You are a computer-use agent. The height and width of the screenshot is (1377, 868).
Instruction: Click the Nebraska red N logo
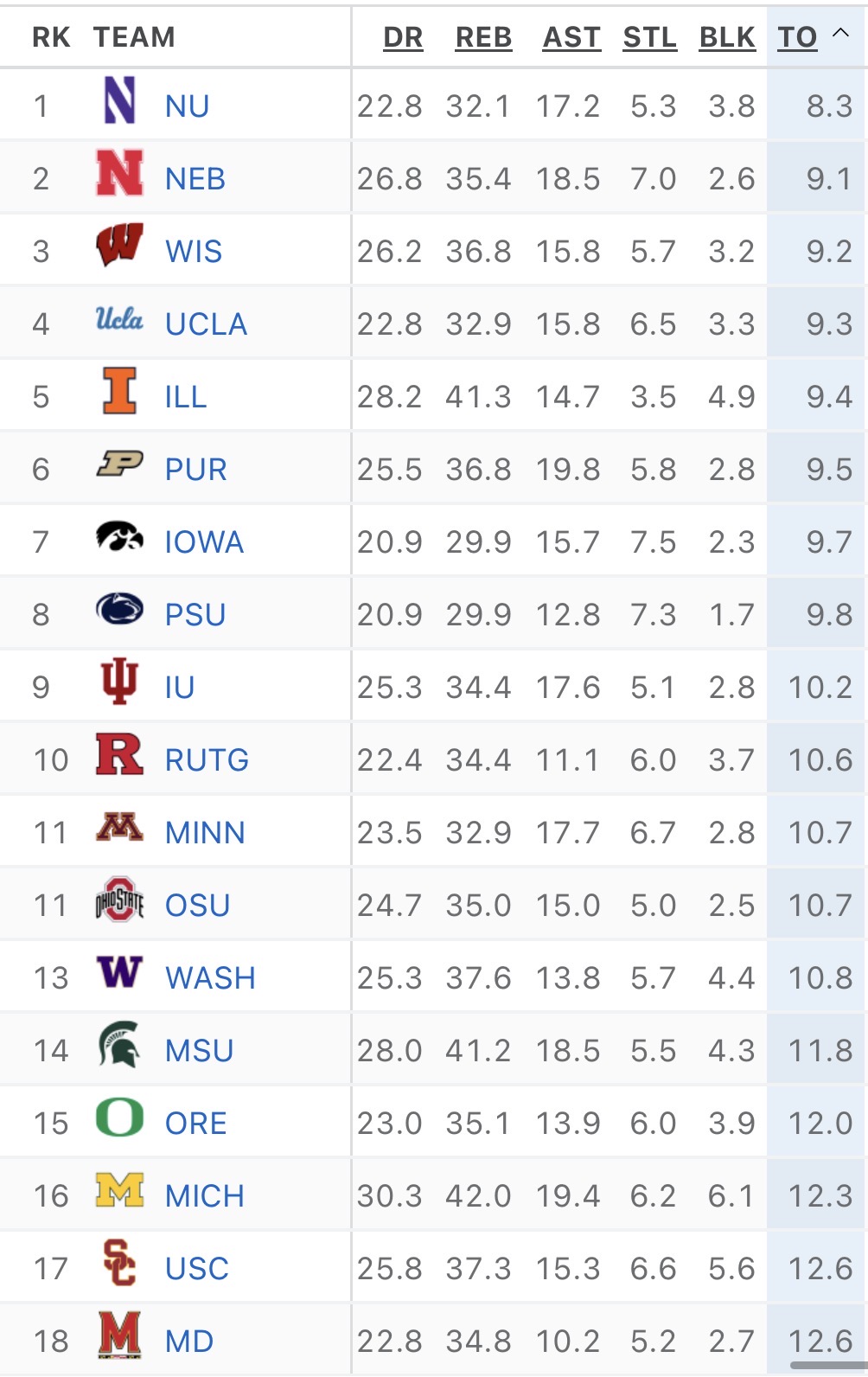tap(119, 173)
